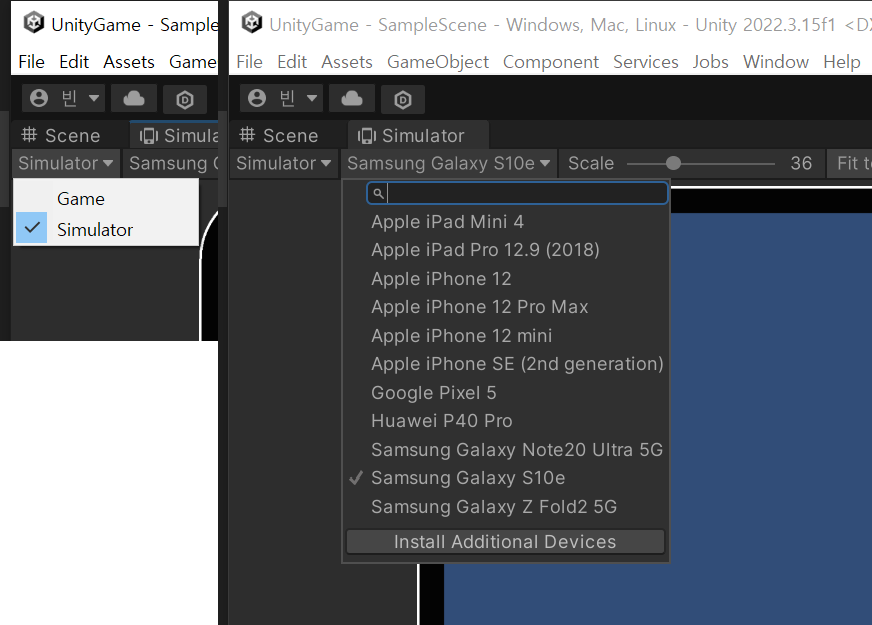This screenshot has height=625, width=872.
Task: Open the File menu in the right window
Action: pos(249,62)
